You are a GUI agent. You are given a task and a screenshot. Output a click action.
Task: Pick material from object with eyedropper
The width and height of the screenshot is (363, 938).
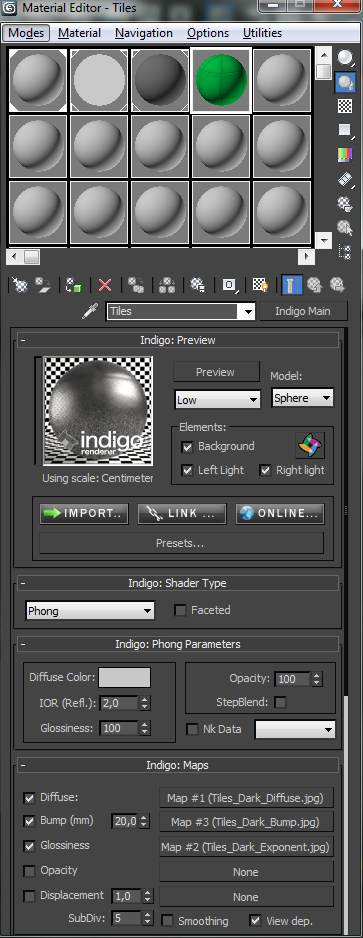(x=90, y=312)
